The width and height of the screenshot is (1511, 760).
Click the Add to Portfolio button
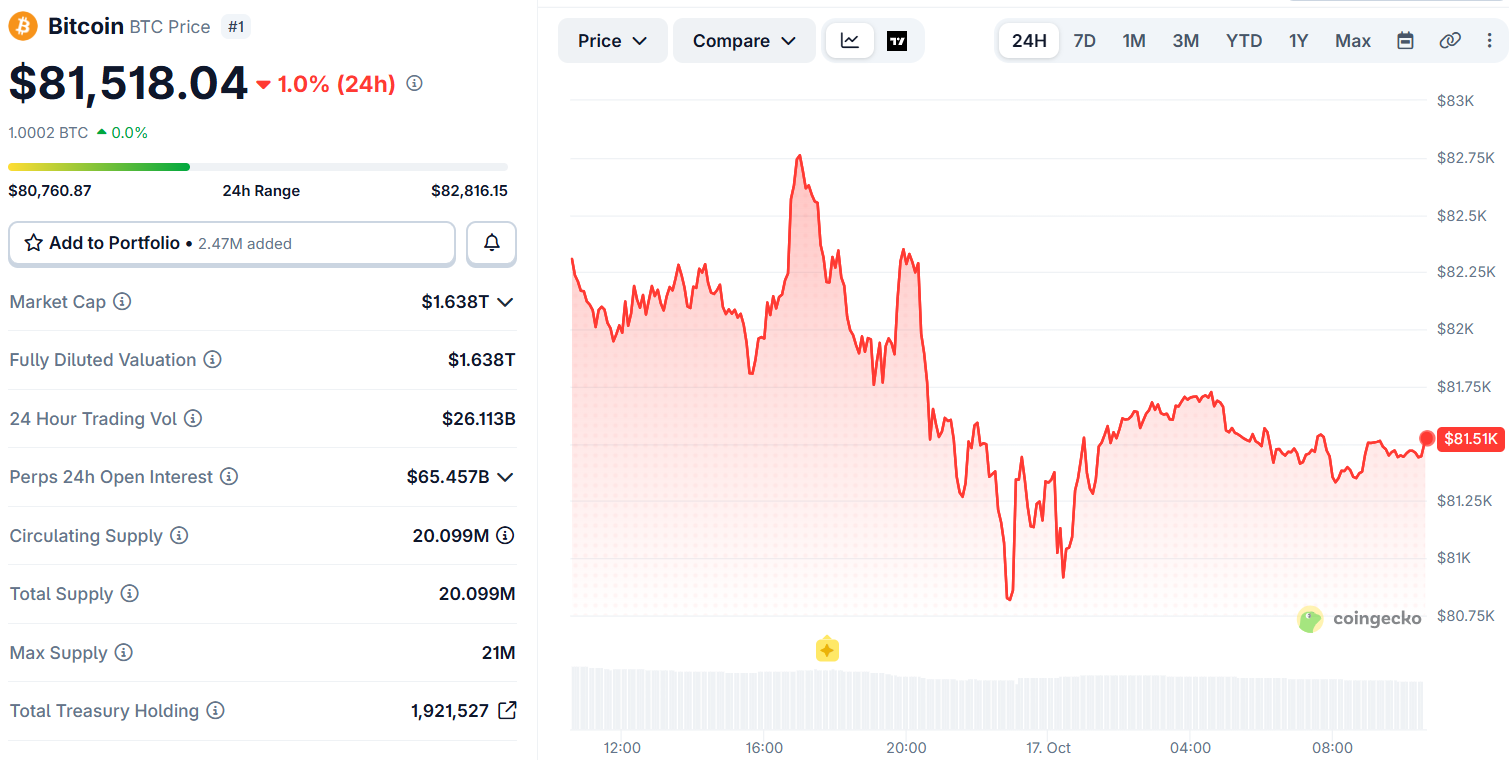tap(232, 243)
